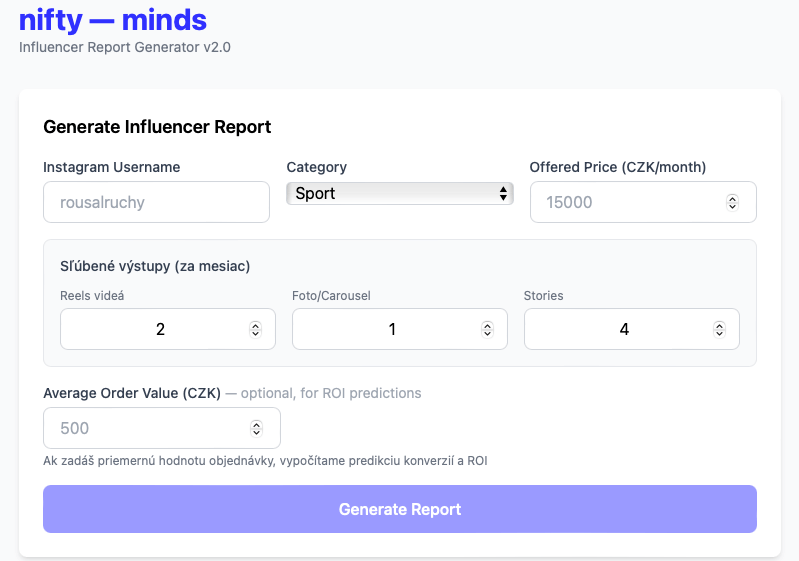Increment Reels videá count using up arrow
Viewport: 799px width, 561px height.
[x=255, y=325]
